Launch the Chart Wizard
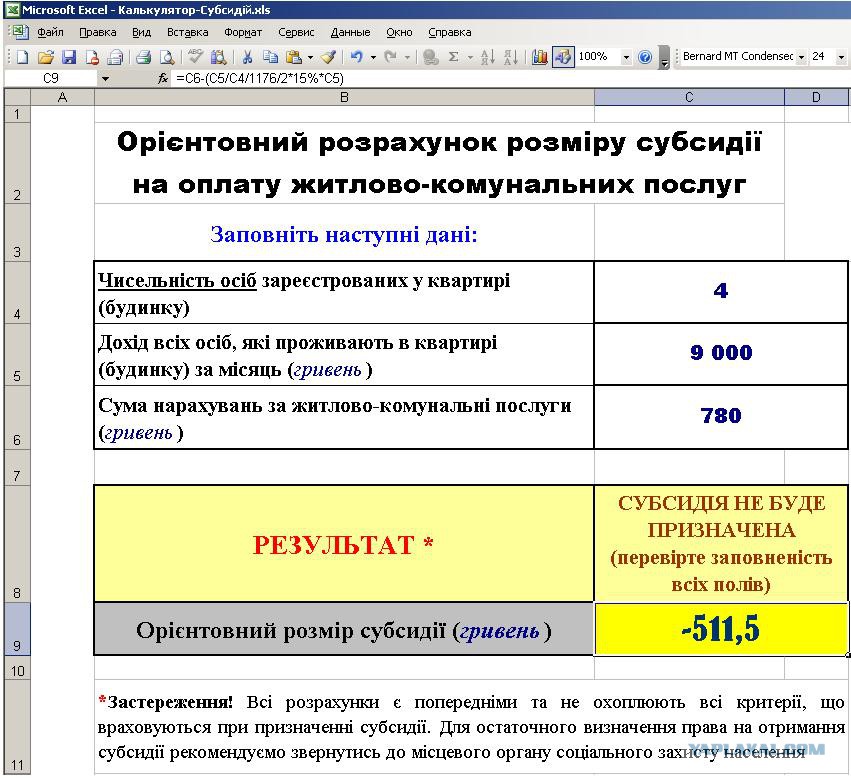The height and width of the screenshot is (779, 851). click(x=539, y=57)
